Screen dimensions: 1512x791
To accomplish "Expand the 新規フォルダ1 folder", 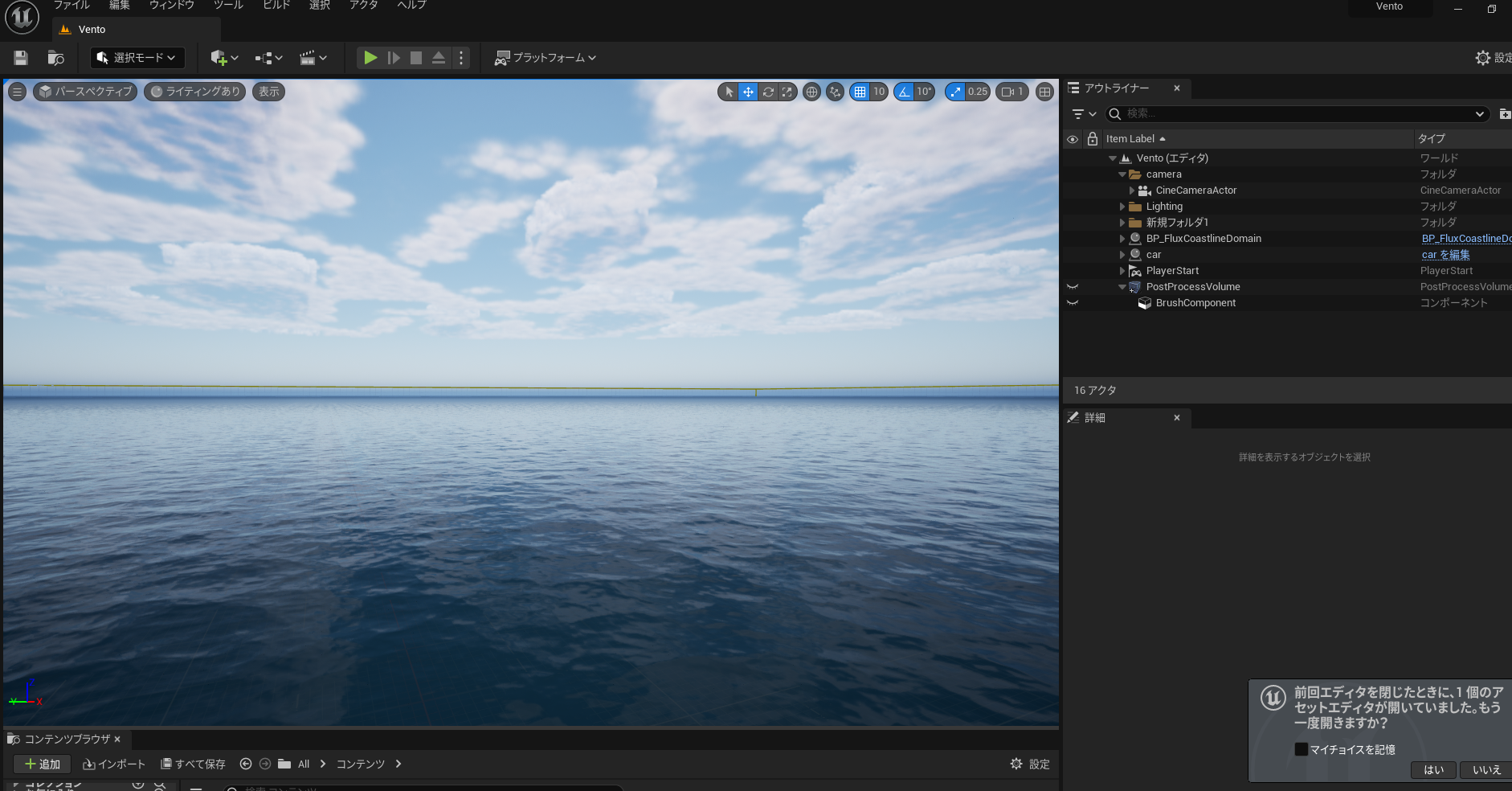I will click(1122, 223).
